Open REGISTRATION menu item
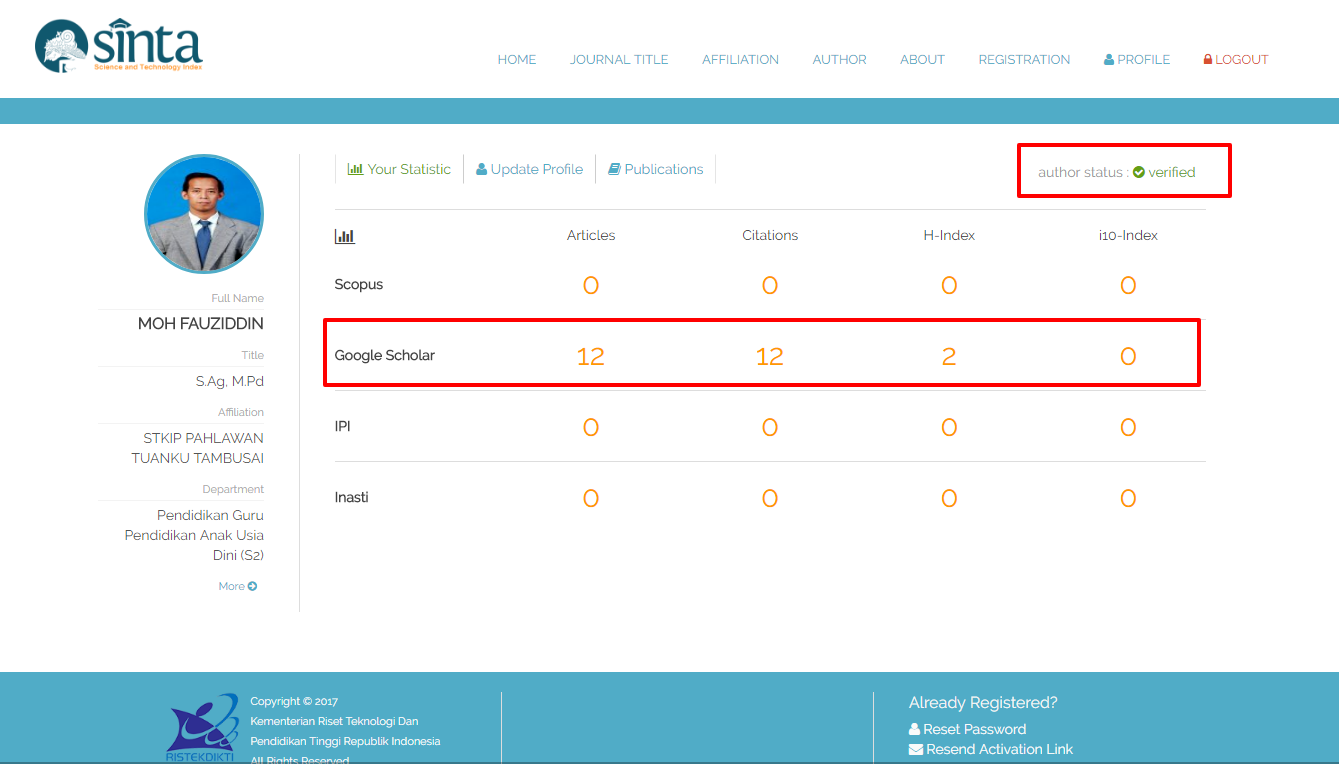Screen dimensions: 1339x764 [1024, 60]
